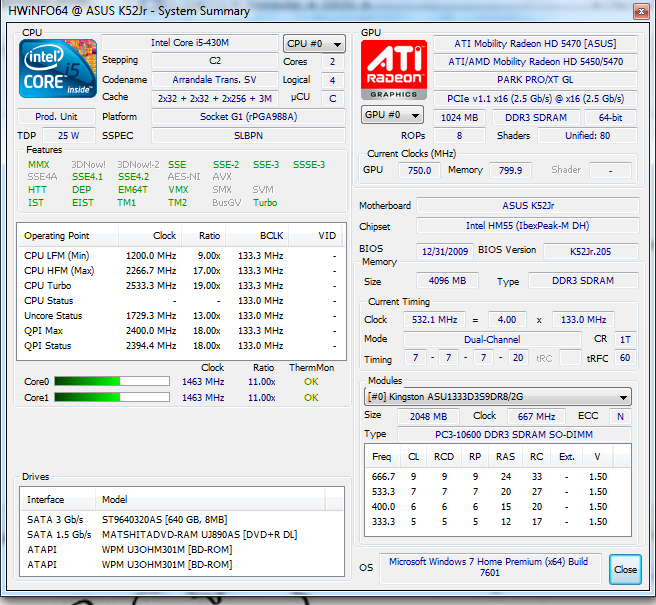
Task: Click the 667 MHz module clock field
Action: coord(536,416)
